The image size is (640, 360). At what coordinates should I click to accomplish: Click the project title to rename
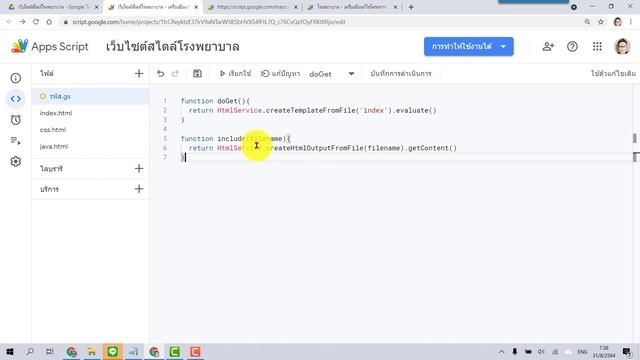173,47
